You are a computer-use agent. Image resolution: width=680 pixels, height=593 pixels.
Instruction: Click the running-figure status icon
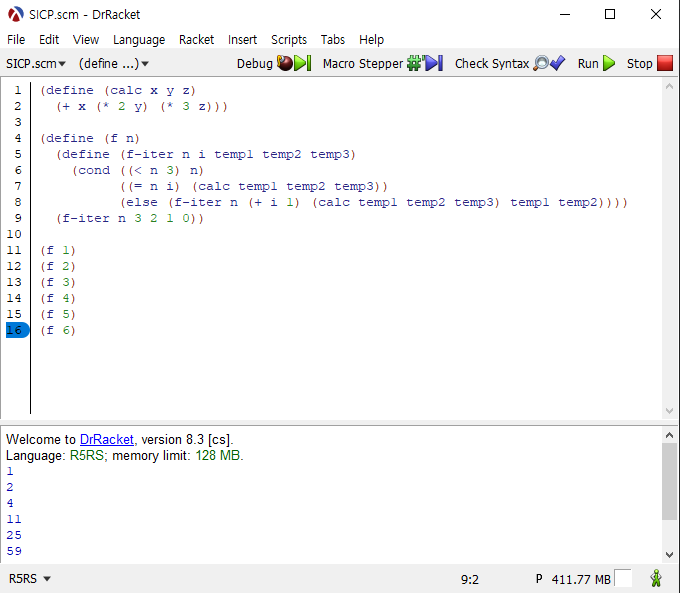click(x=656, y=578)
